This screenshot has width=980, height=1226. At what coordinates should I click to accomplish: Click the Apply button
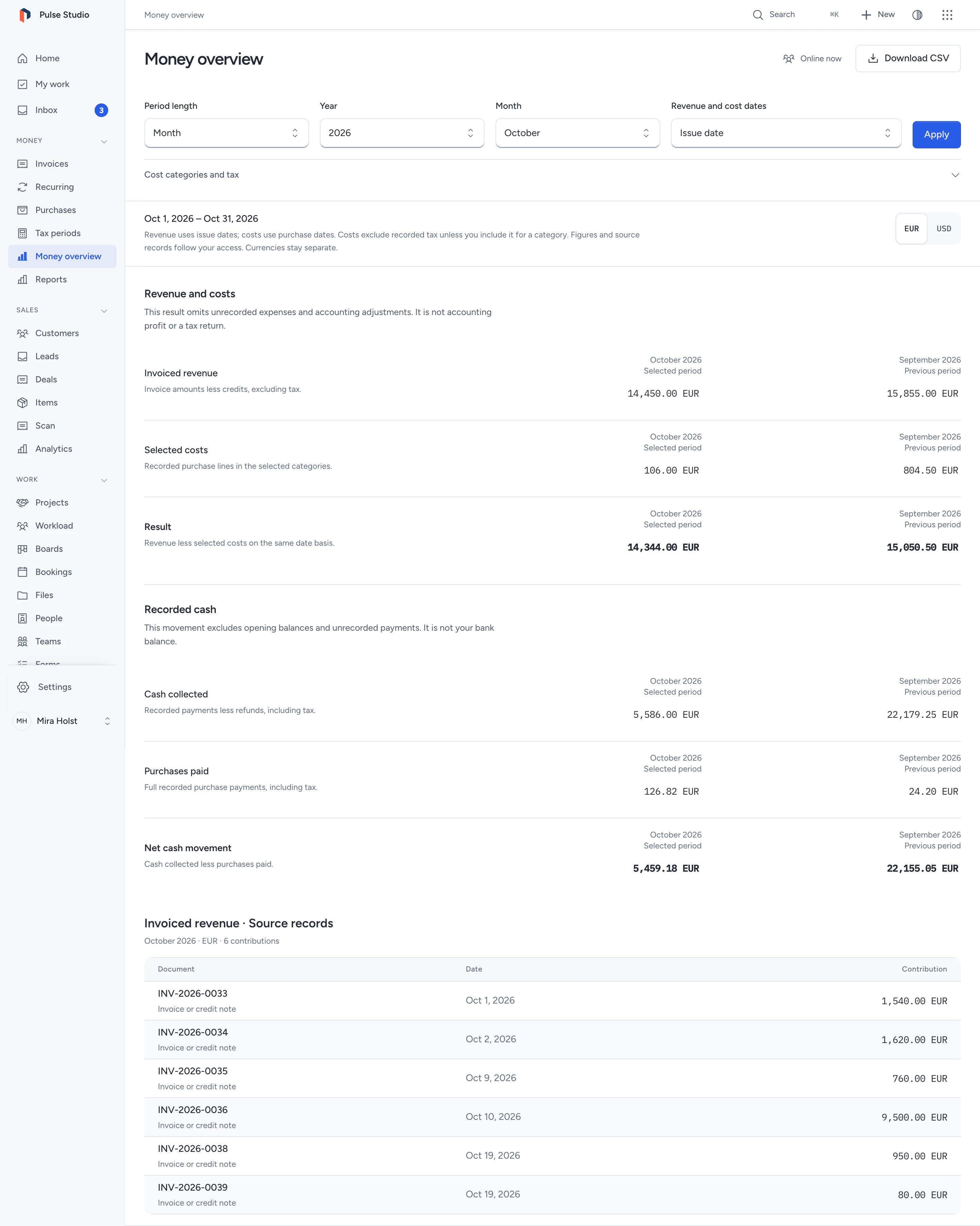coord(937,135)
